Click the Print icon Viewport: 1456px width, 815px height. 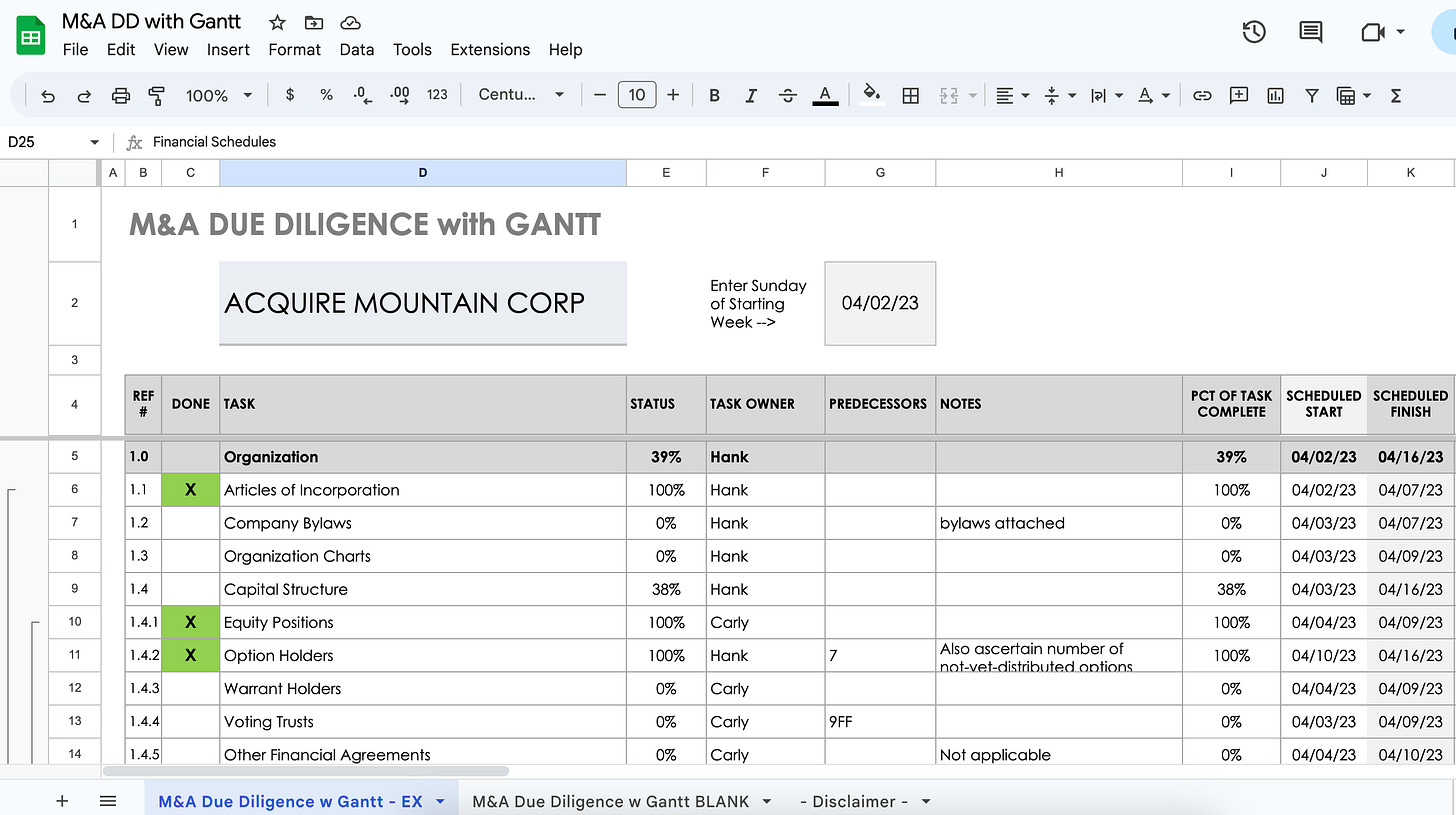tap(120, 95)
